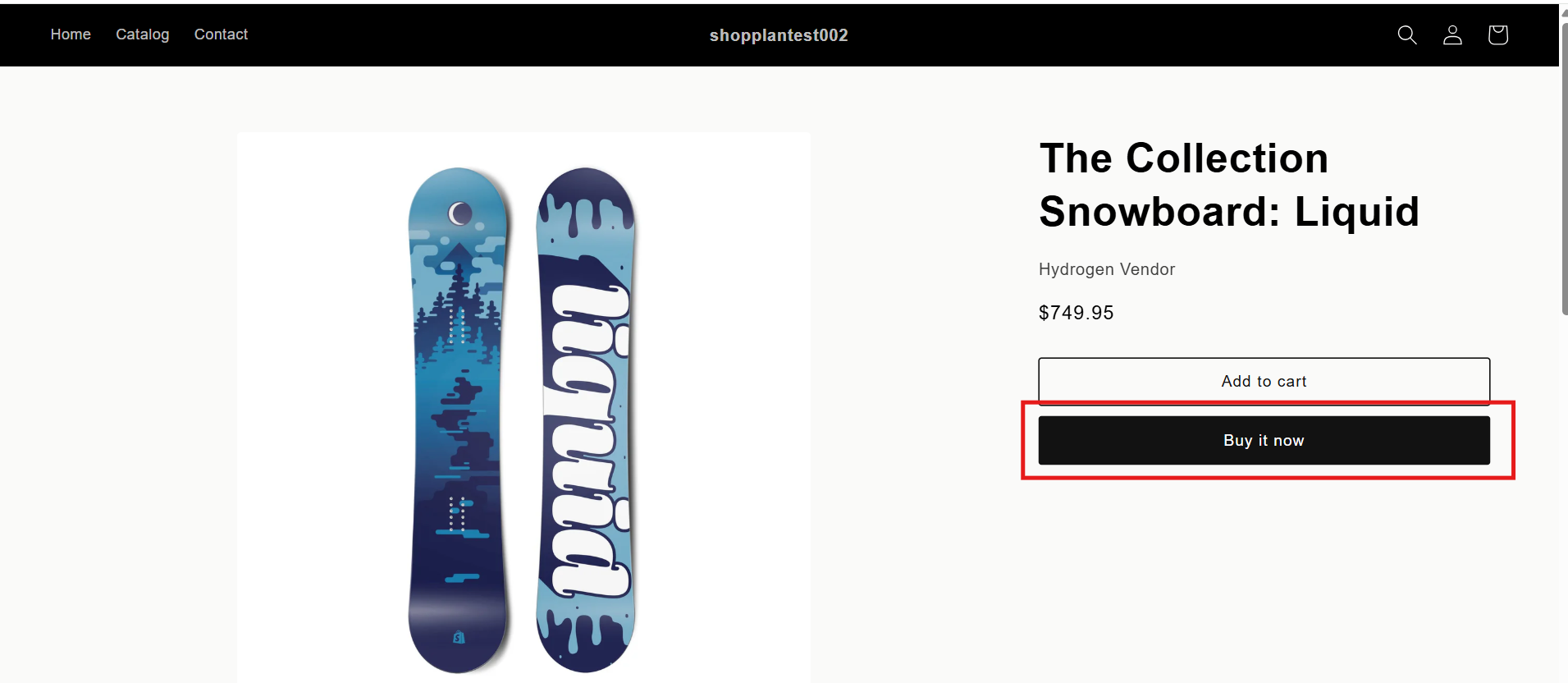Screen dimensions: 1568x683
Task: Click the shopplantest002 store name
Action: pos(779,35)
